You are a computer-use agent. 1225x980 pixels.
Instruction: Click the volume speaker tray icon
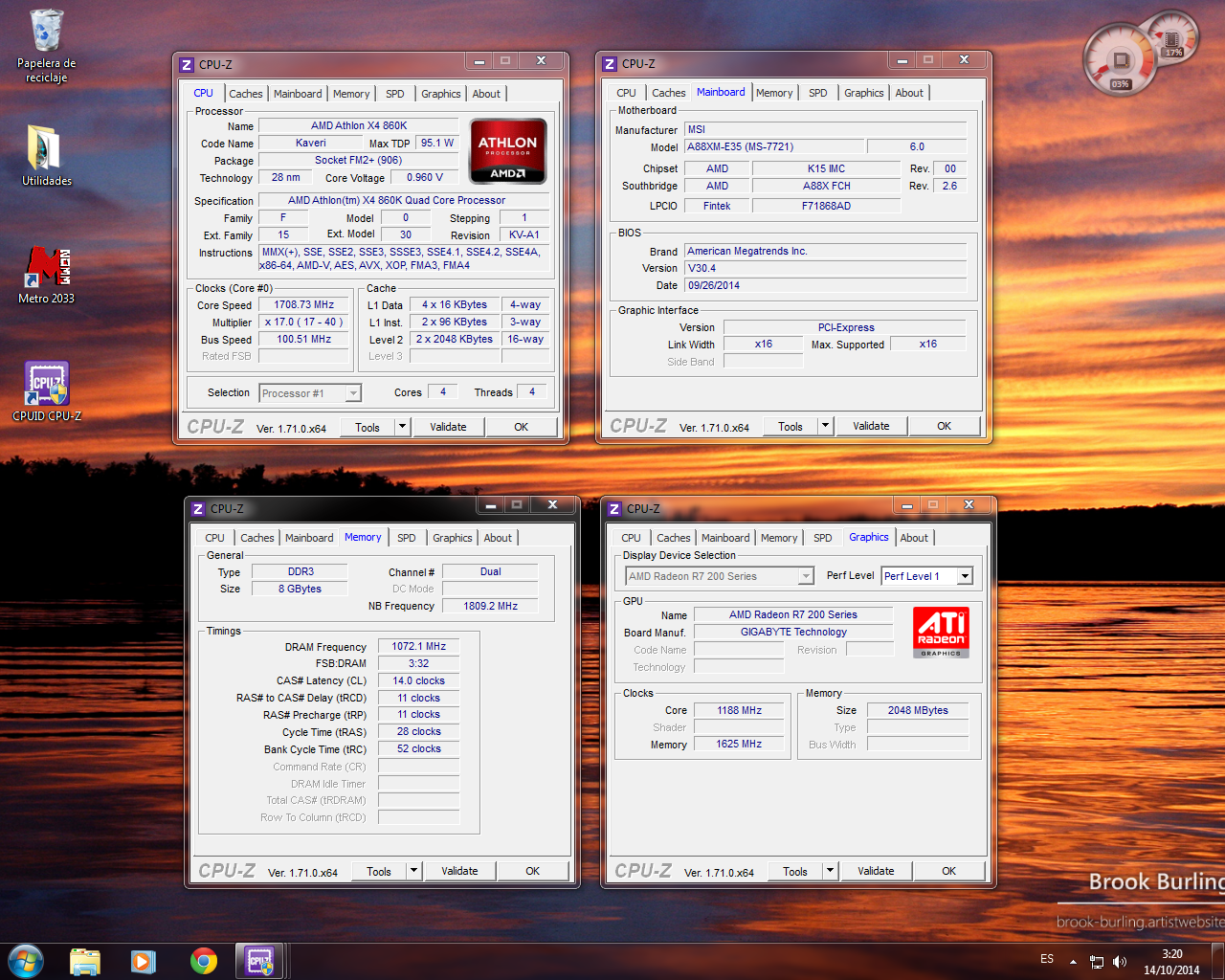click(x=1120, y=962)
